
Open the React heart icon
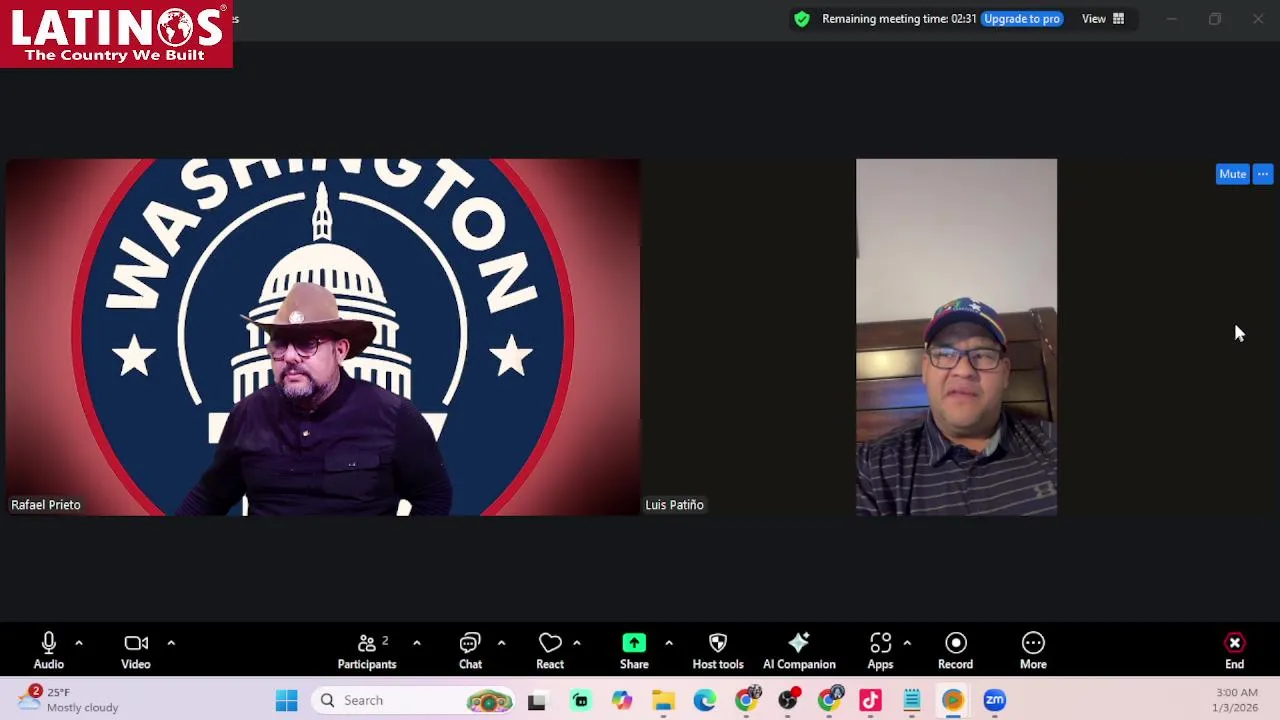coord(550,650)
